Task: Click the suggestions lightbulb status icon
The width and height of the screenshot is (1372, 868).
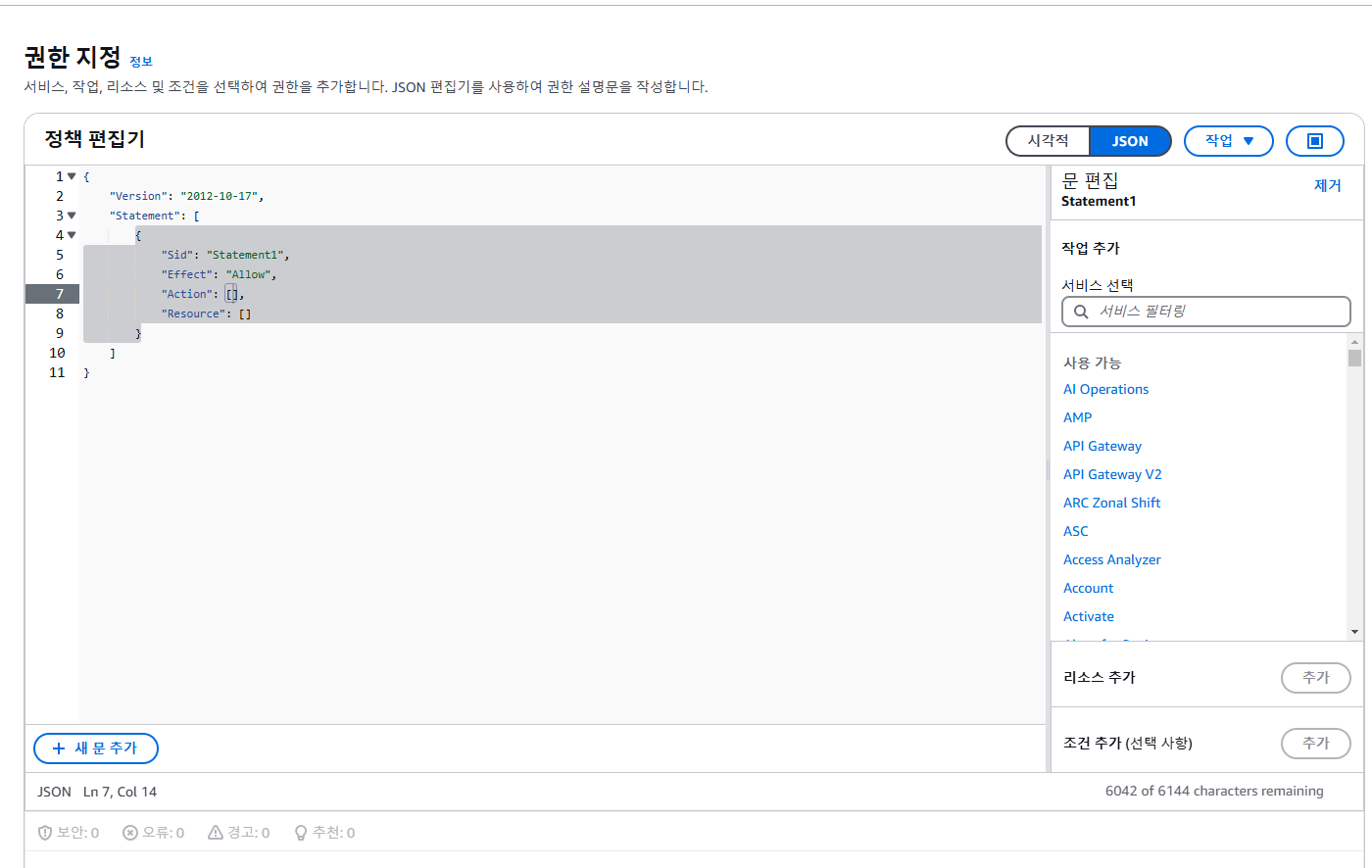Action: click(x=301, y=833)
